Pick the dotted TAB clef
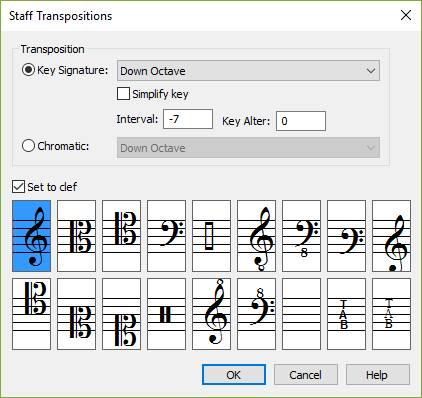Image resolution: width=422 pixels, height=398 pixels. click(391, 314)
